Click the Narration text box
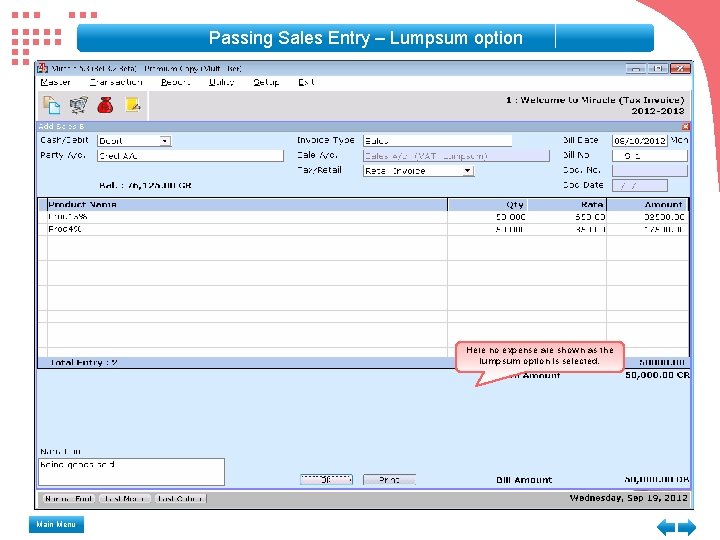Image resolution: width=720 pixels, height=540 pixels. [x=131, y=472]
